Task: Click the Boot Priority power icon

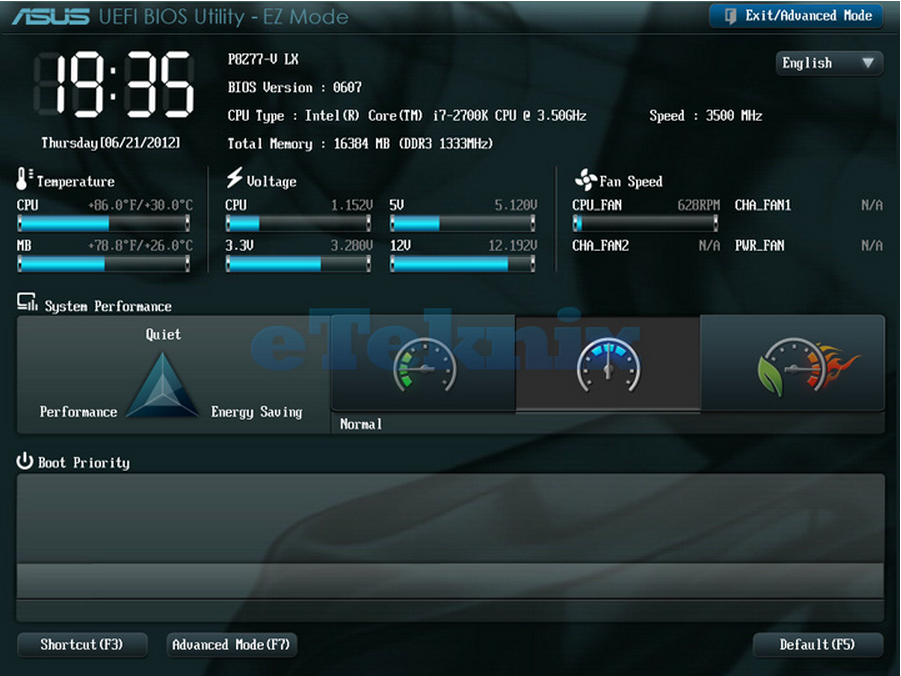Action: pos(25,460)
